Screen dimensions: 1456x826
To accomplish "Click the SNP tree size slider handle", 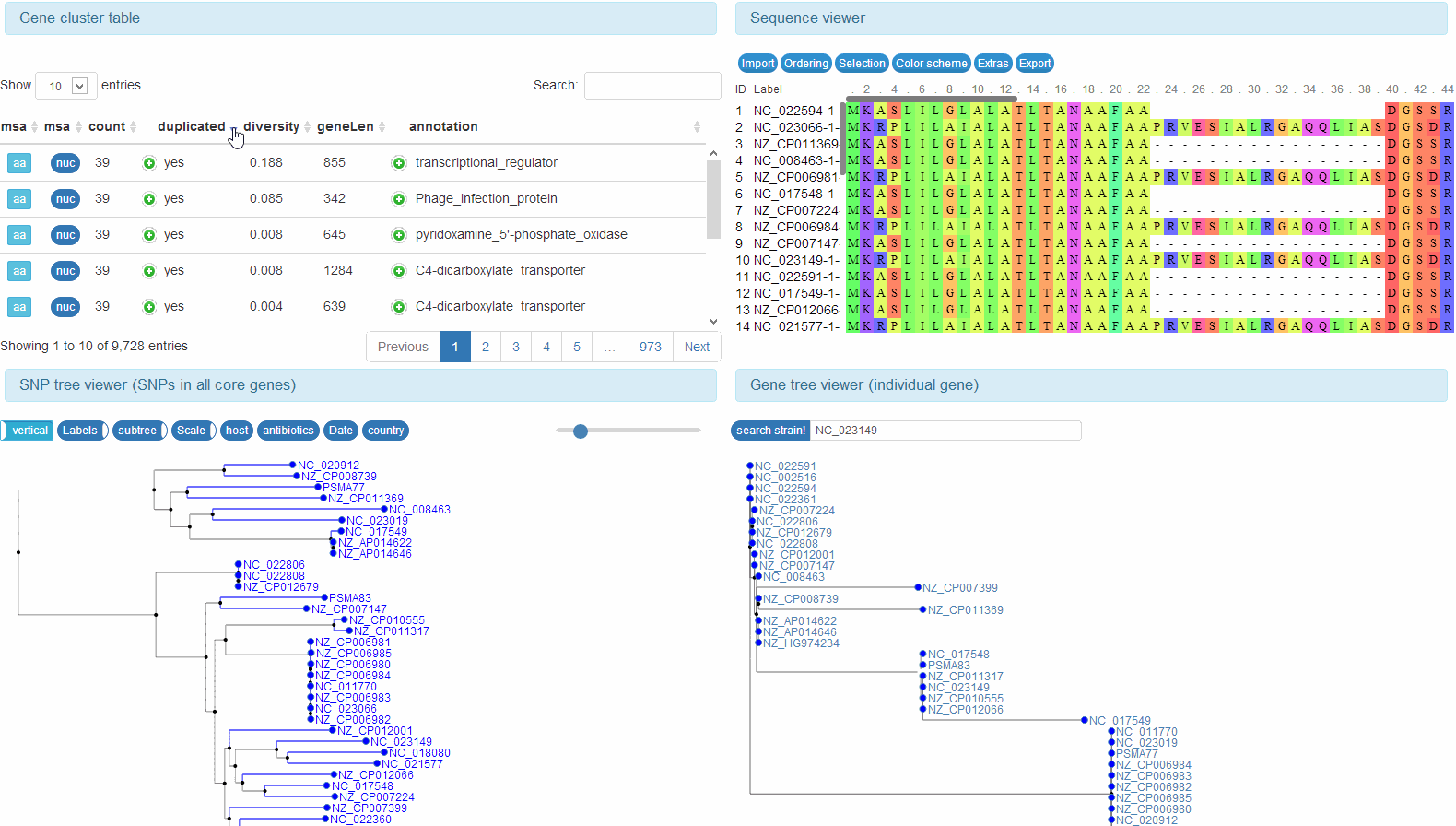I will tap(581, 431).
